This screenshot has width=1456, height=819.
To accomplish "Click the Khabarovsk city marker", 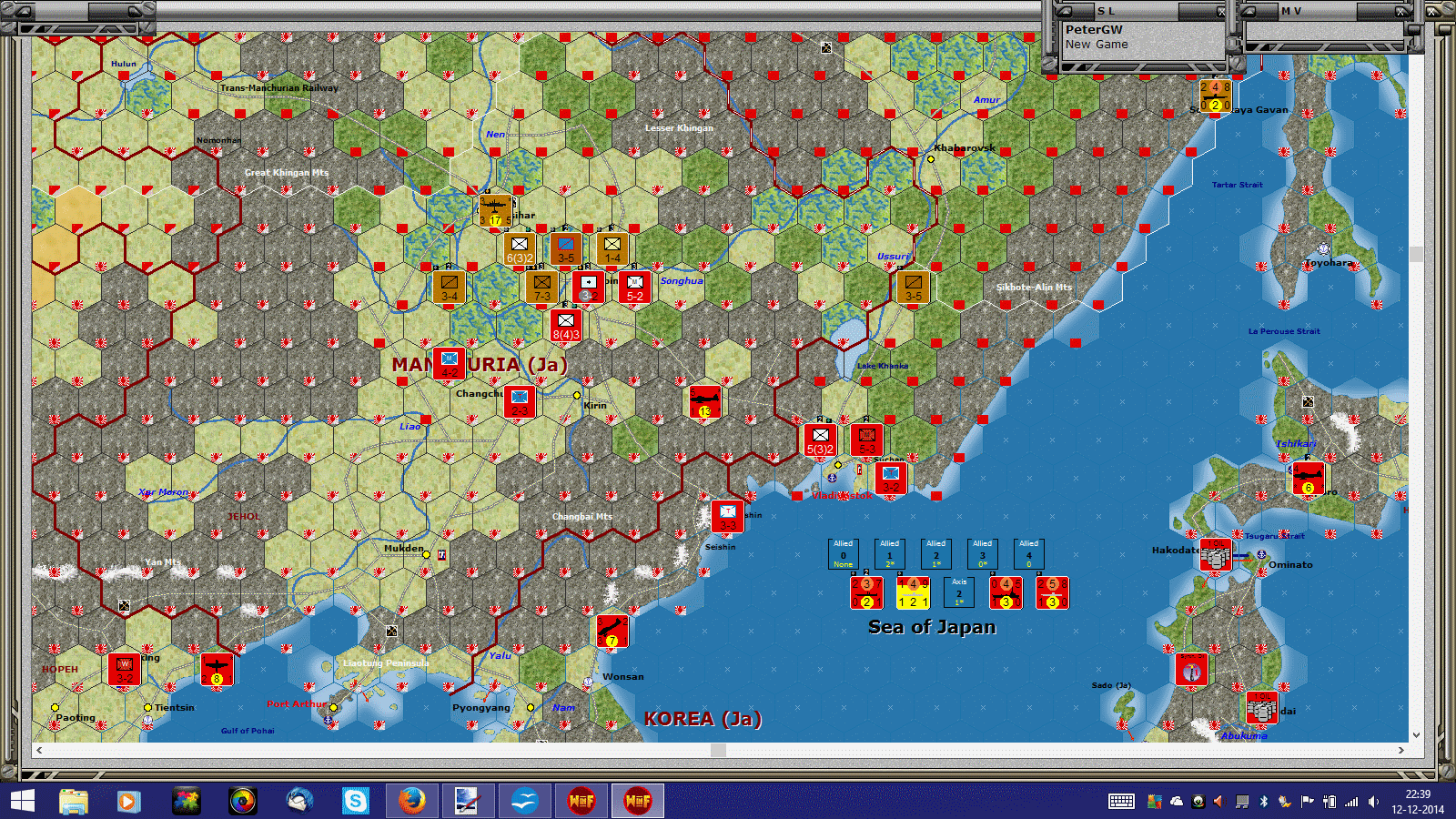I will [x=931, y=159].
